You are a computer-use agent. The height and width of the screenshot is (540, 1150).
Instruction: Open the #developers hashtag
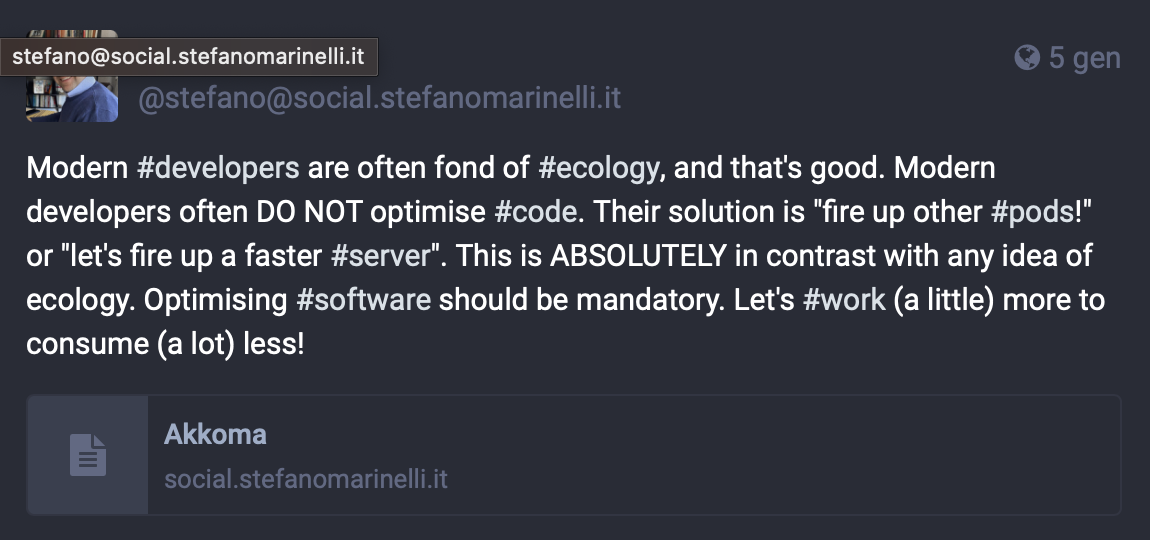click(x=218, y=168)
